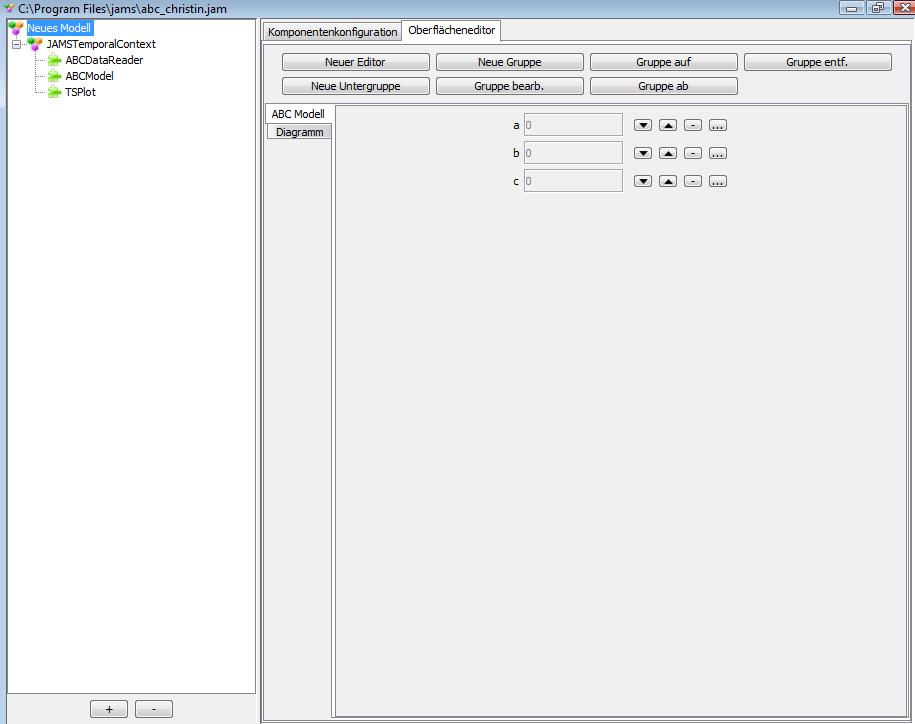Image resolution: width=915 pixels, height=724 pixels.
Task: Click the input field for parameter b
Action: pos(573,153)
